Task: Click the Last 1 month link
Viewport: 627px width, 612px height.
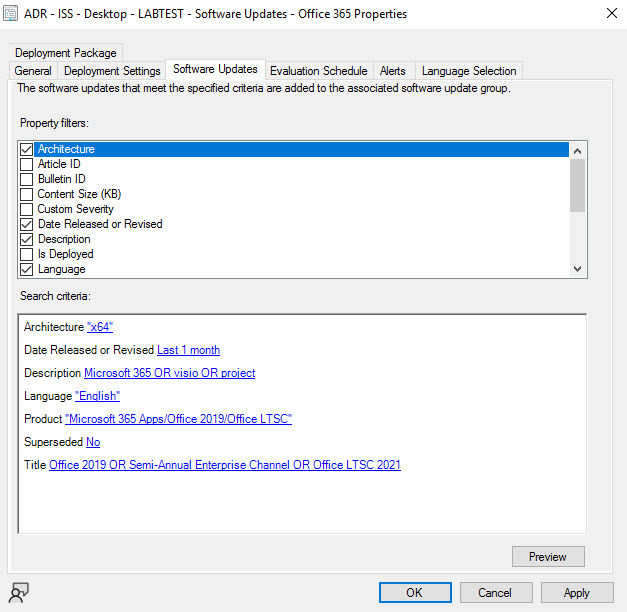Action: pyautogui.click(x=188, y=350)
